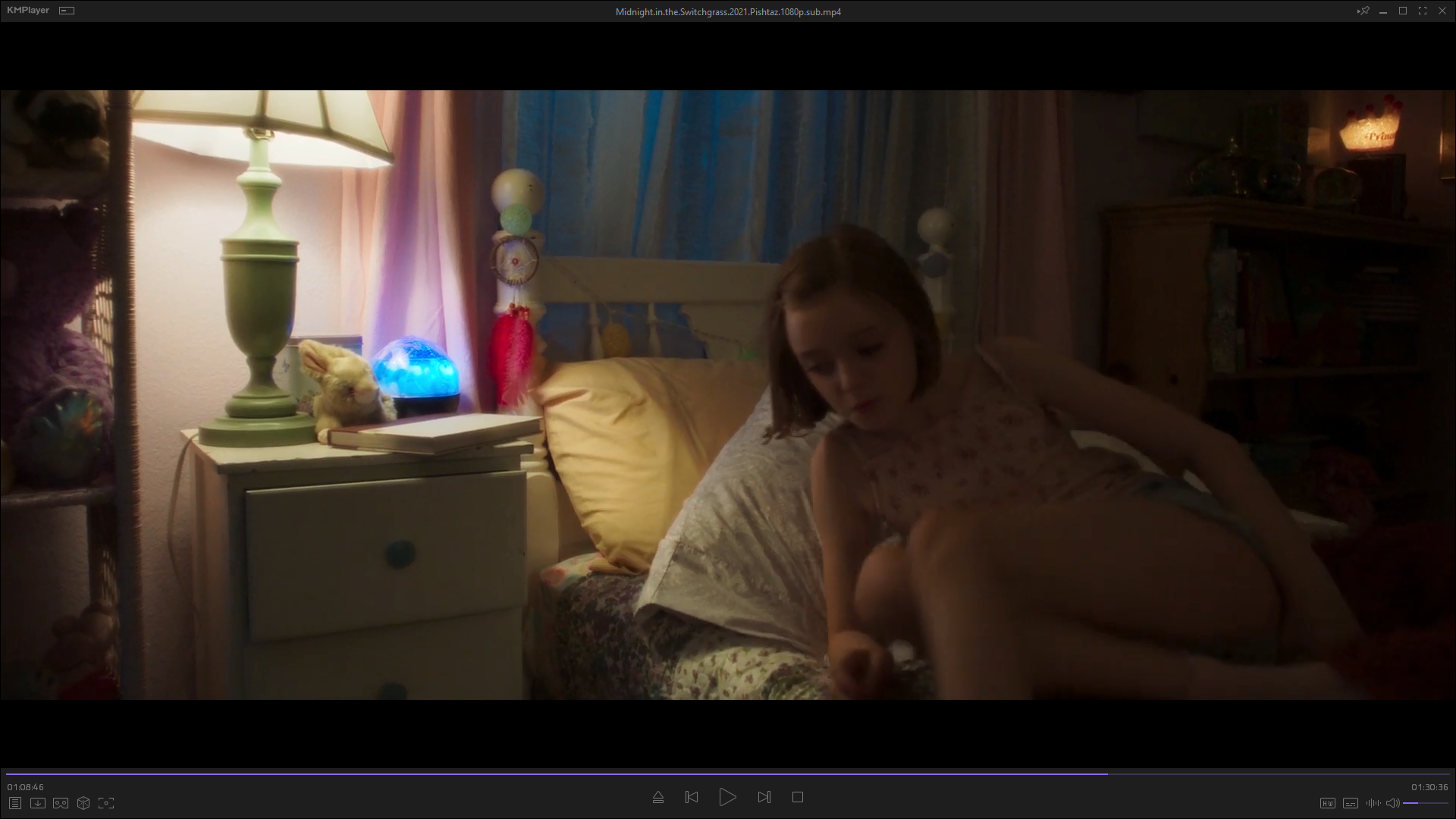Enter fullscreen from the title bar
This screenshot has height=819, width=1456.
point(1422,11)
